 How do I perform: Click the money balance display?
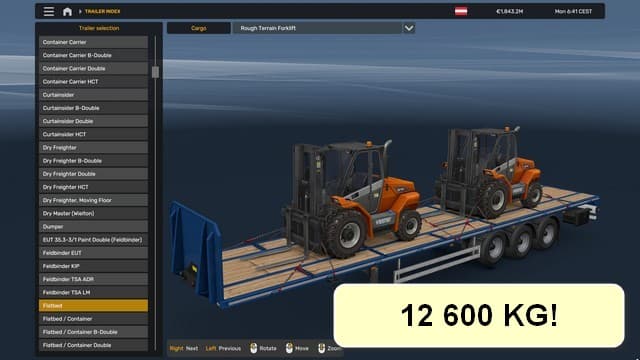[x=509, y=11]
